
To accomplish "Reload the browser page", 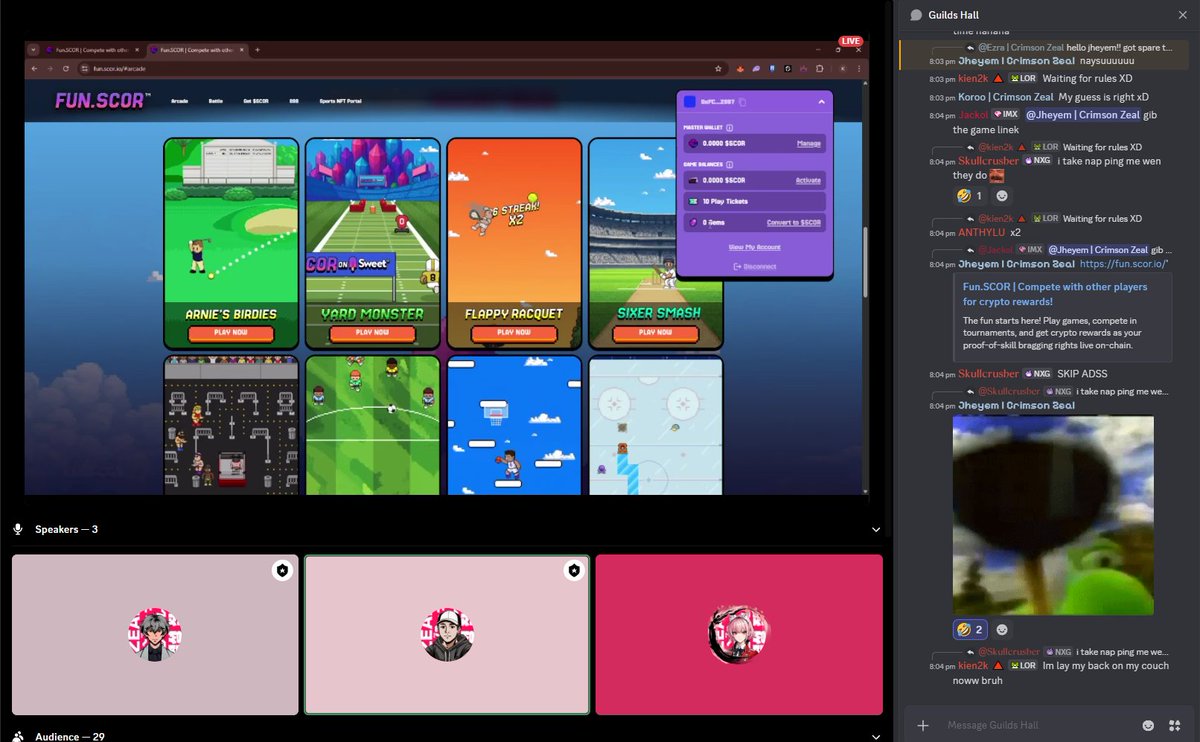I will (66, 68).
